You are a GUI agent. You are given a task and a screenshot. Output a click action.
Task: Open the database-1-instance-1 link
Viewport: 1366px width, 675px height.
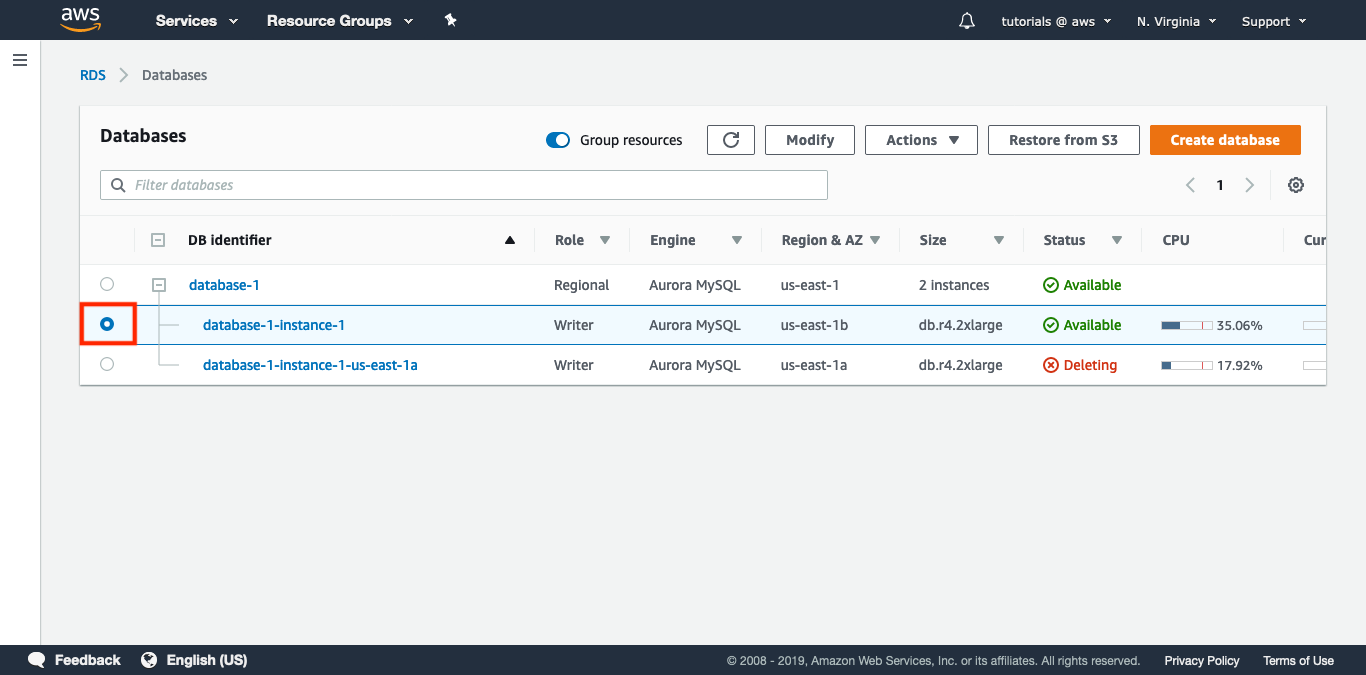(274, 325)
